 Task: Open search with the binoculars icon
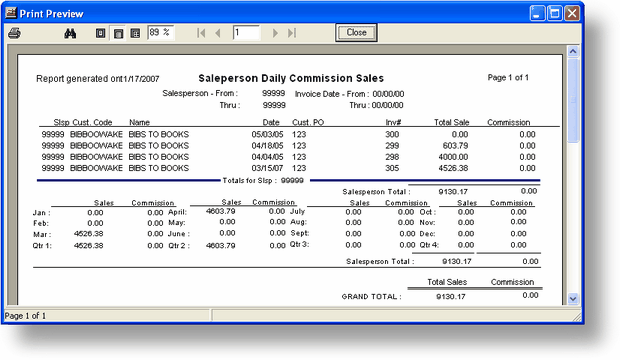[70, 33]
